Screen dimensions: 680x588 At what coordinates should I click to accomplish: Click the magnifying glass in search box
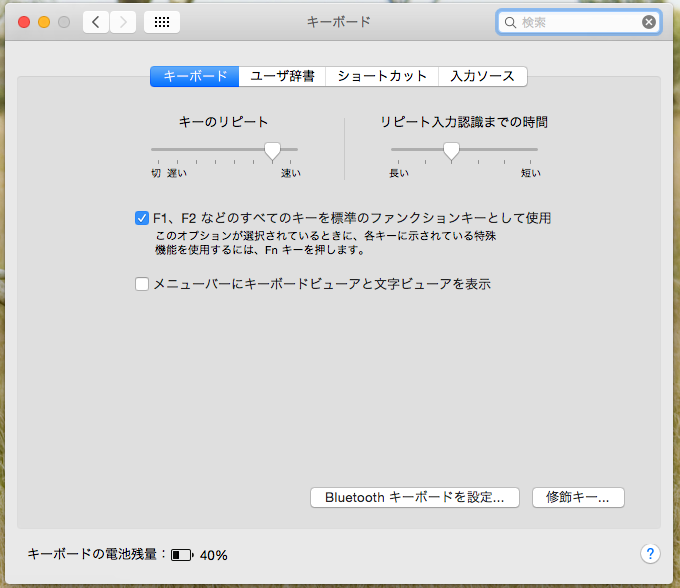[x=510, y=22]
